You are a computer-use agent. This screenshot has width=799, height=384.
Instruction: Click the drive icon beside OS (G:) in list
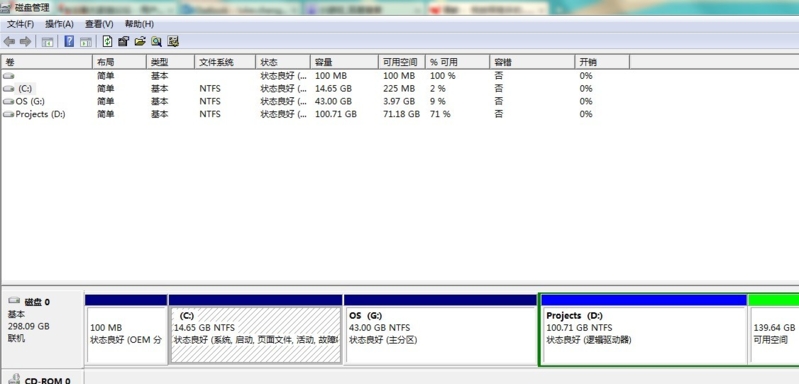coord(9,101)
